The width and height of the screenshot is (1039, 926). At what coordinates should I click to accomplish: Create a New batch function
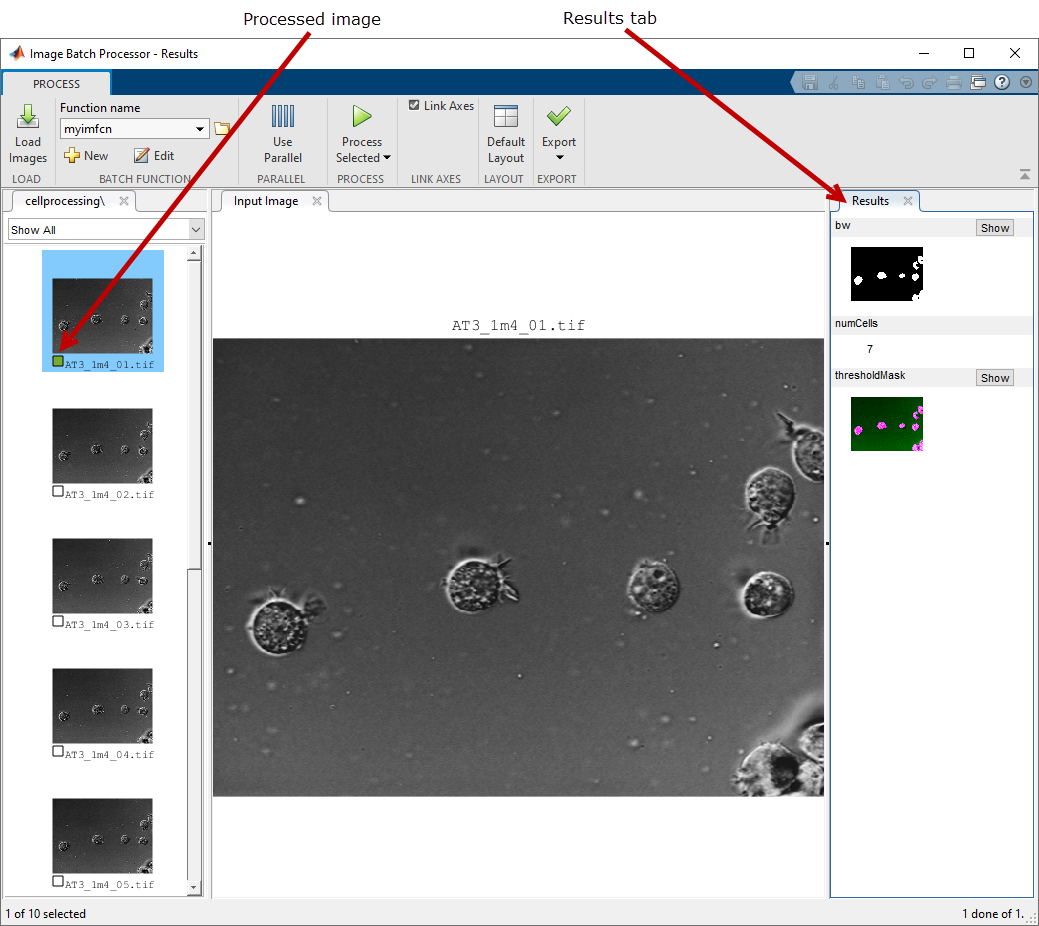(x=86, y=156)
